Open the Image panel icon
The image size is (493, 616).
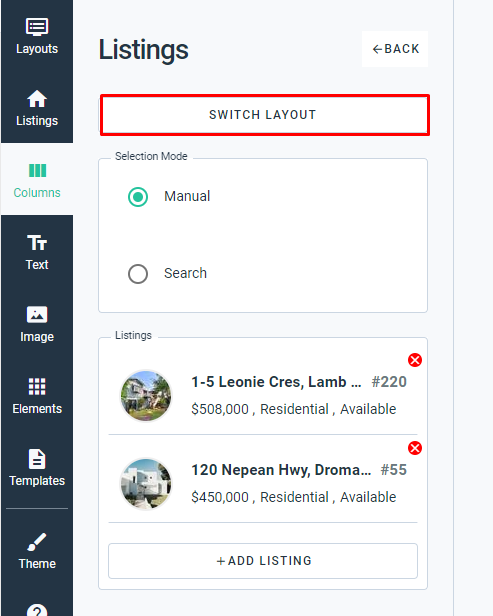(x=37, y=314)
